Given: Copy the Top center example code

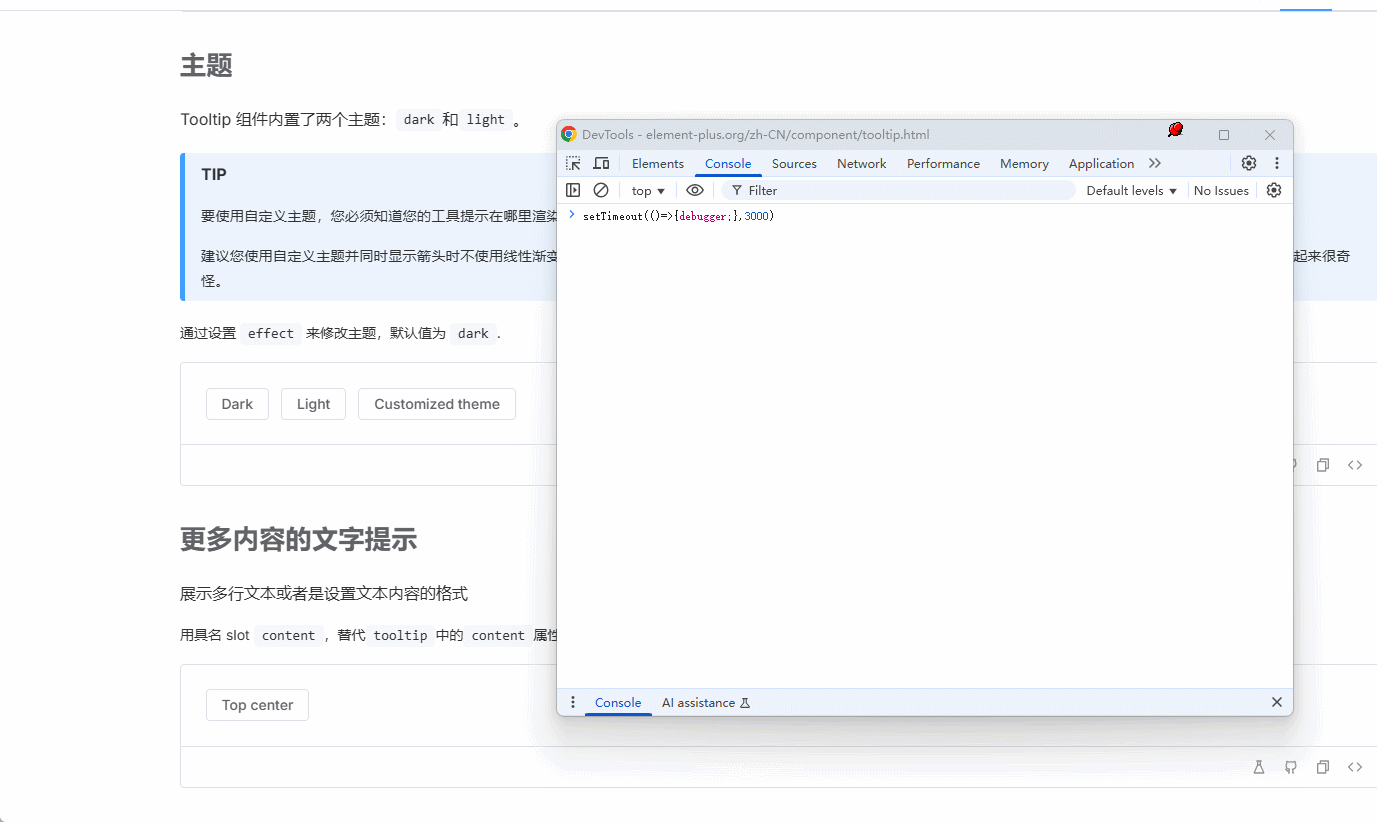Looking at the screenshot, I should (1322, 767).
